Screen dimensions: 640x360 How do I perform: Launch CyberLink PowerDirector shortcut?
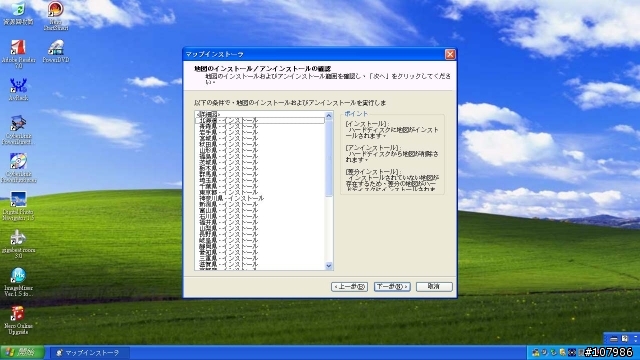pyautogui.click(x=18, y=130)
